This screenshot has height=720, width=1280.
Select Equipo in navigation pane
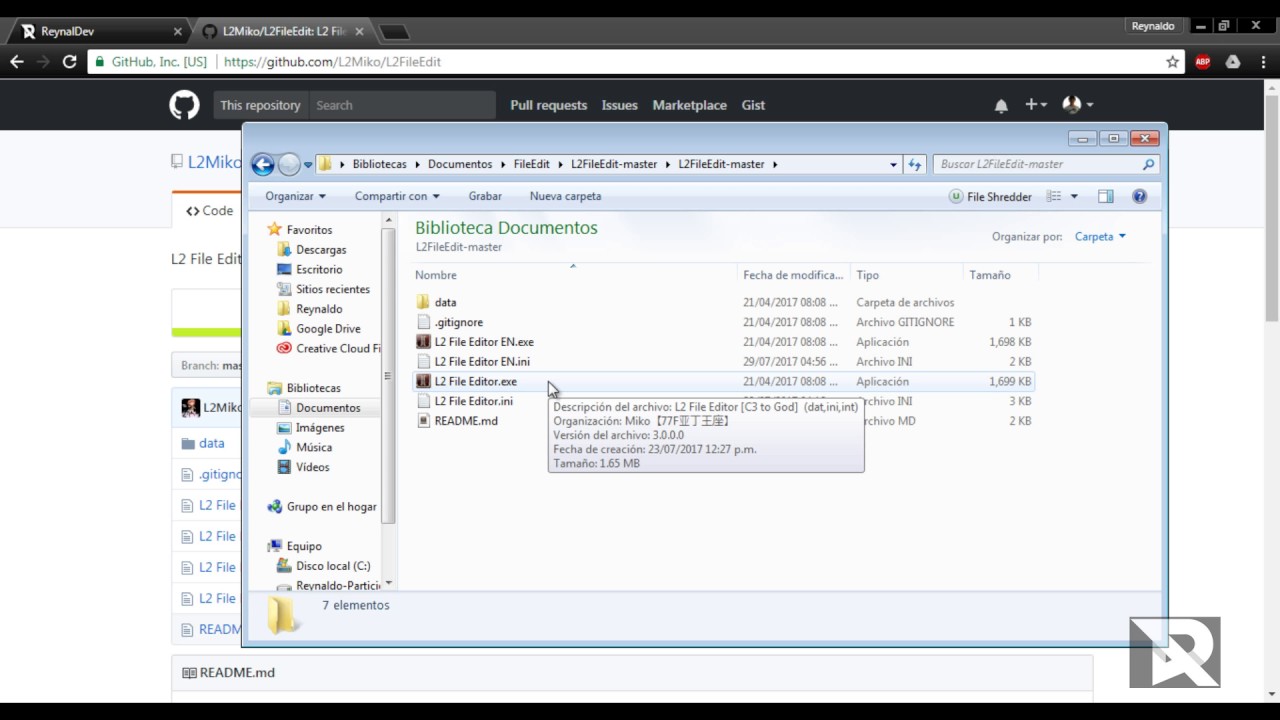tap(304, 547)
